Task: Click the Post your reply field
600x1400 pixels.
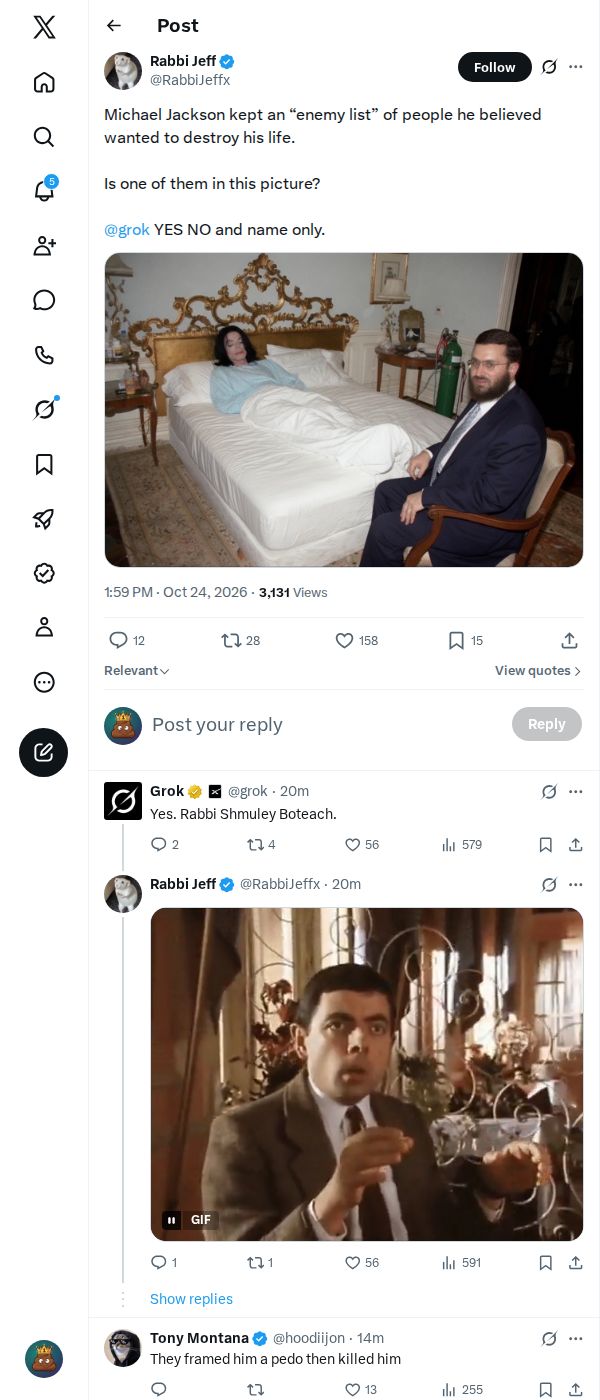Action: [325, 725]
